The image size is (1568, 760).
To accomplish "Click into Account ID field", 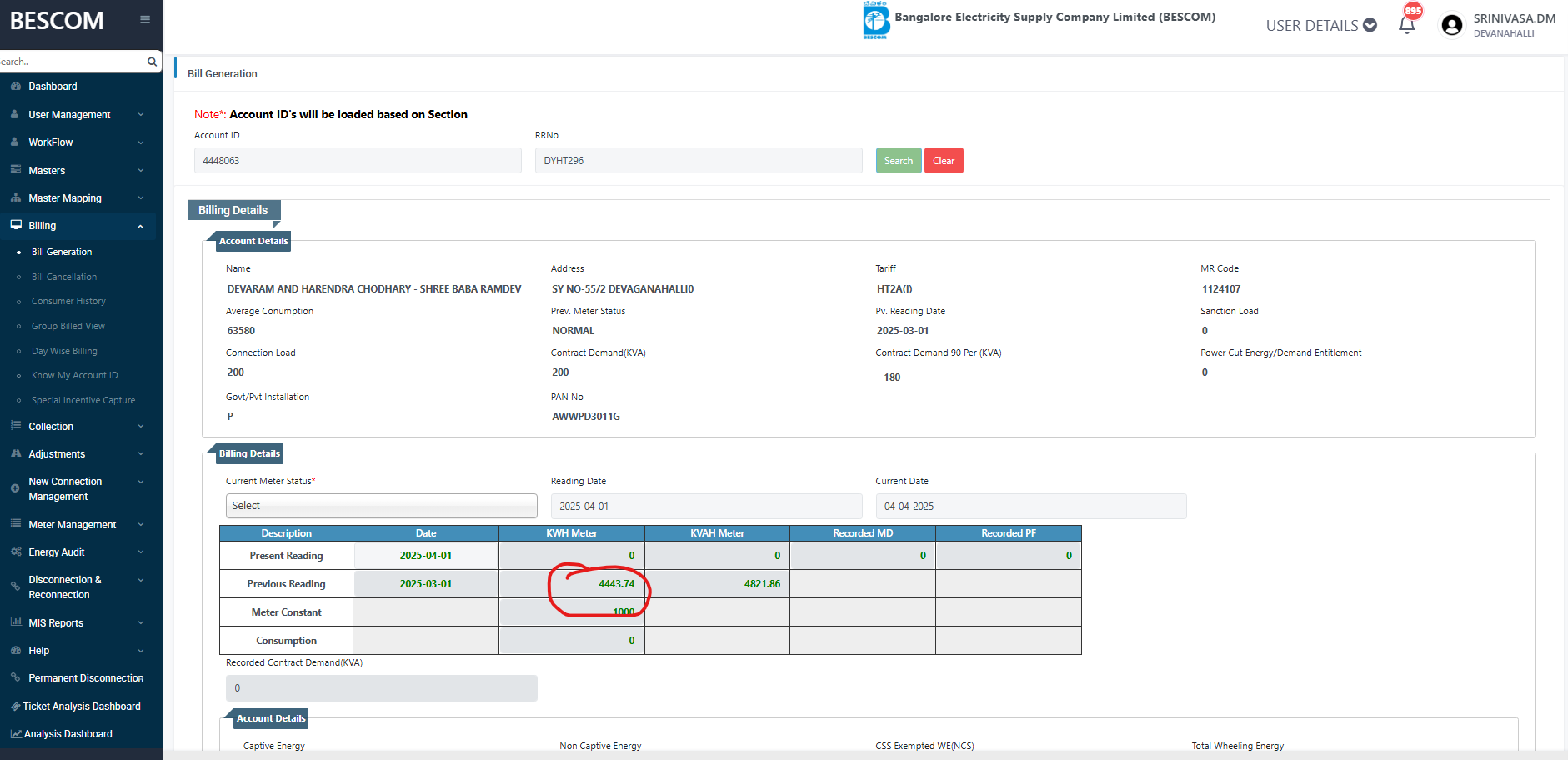I will pyautogui.click(x=358, y=161).
